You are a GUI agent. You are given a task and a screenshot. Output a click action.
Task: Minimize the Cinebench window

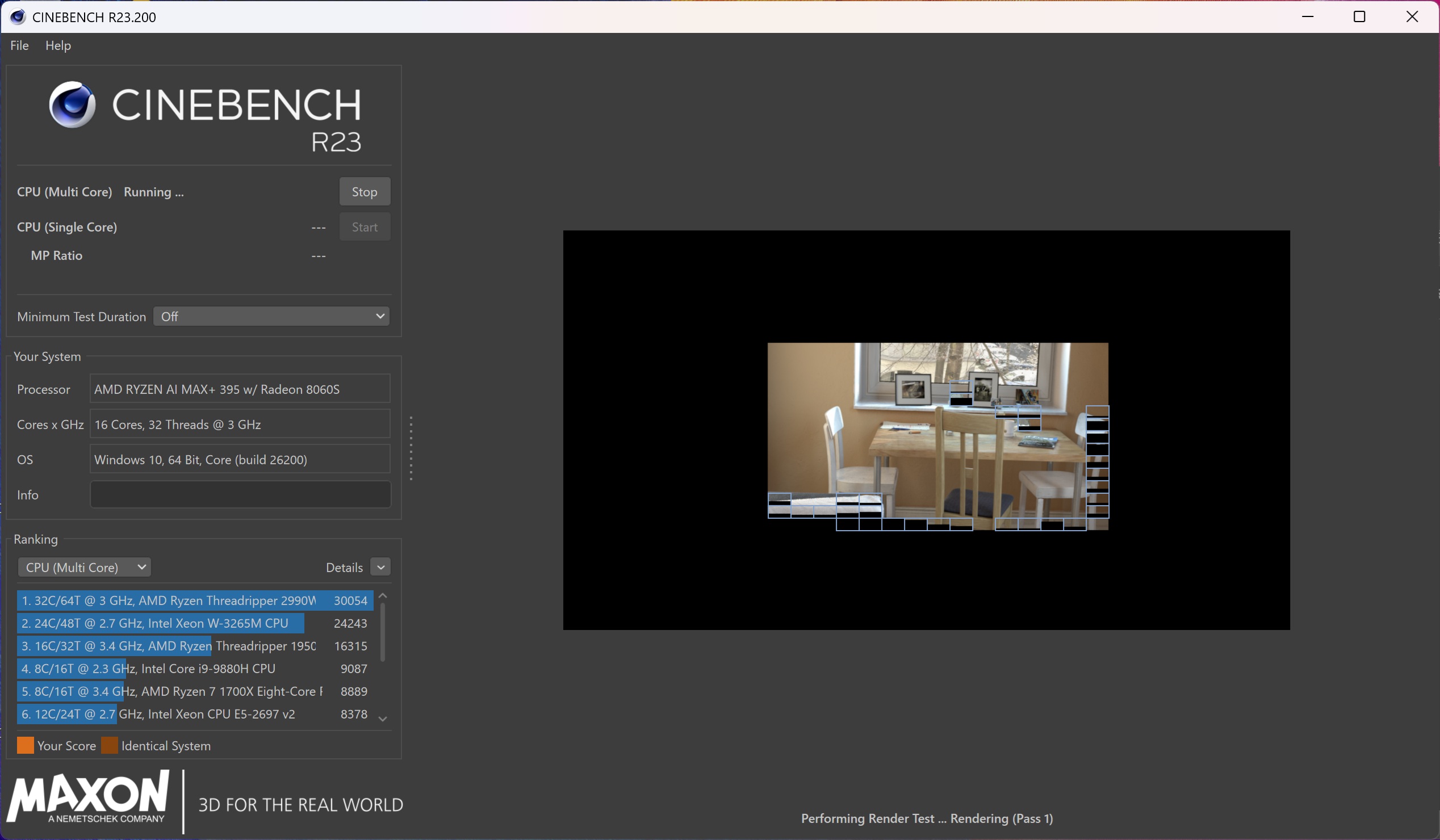click(x=1308, y=16)
